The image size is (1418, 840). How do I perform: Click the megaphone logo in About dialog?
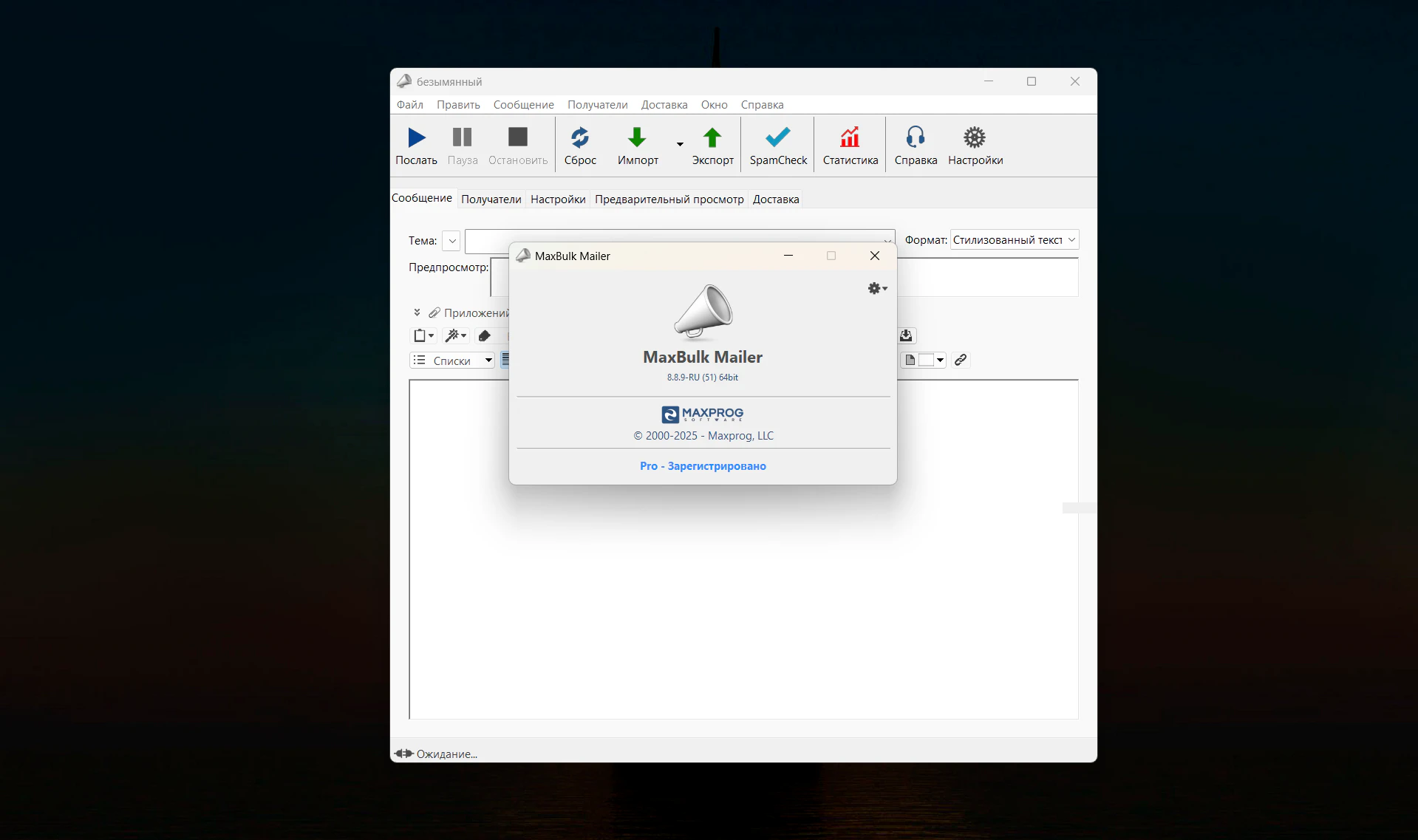703,311
